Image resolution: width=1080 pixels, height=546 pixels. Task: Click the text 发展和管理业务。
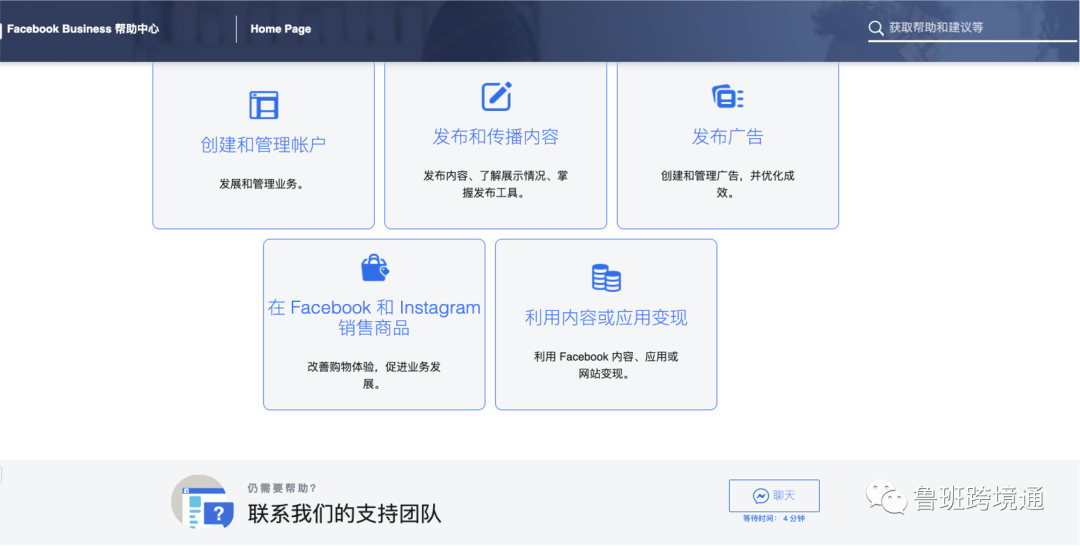263,185
